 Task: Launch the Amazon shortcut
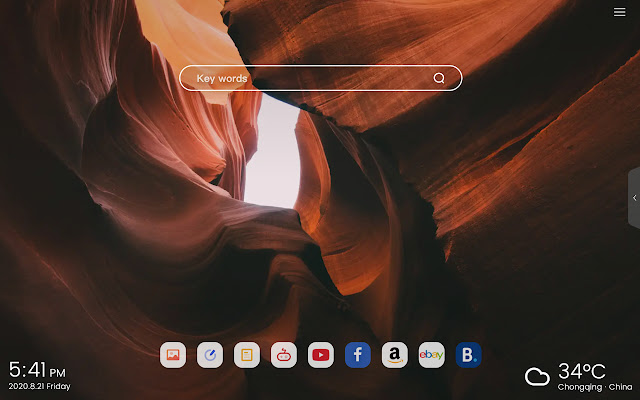394,355
